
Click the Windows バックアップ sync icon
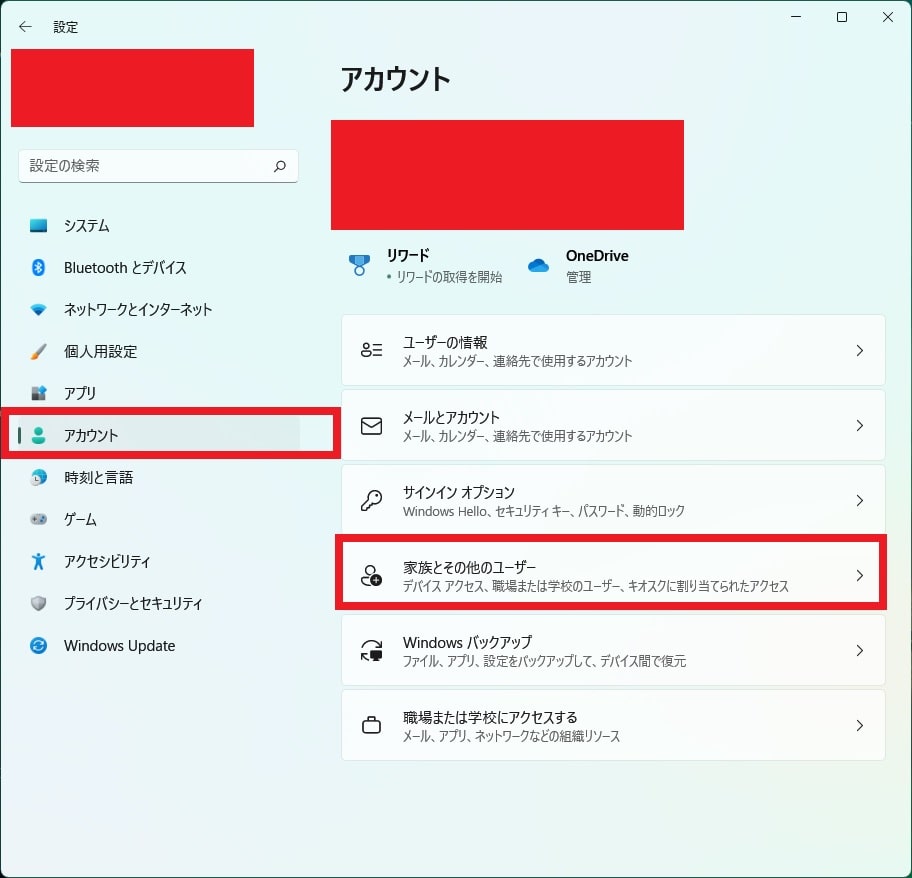click(x=372, y=651)
